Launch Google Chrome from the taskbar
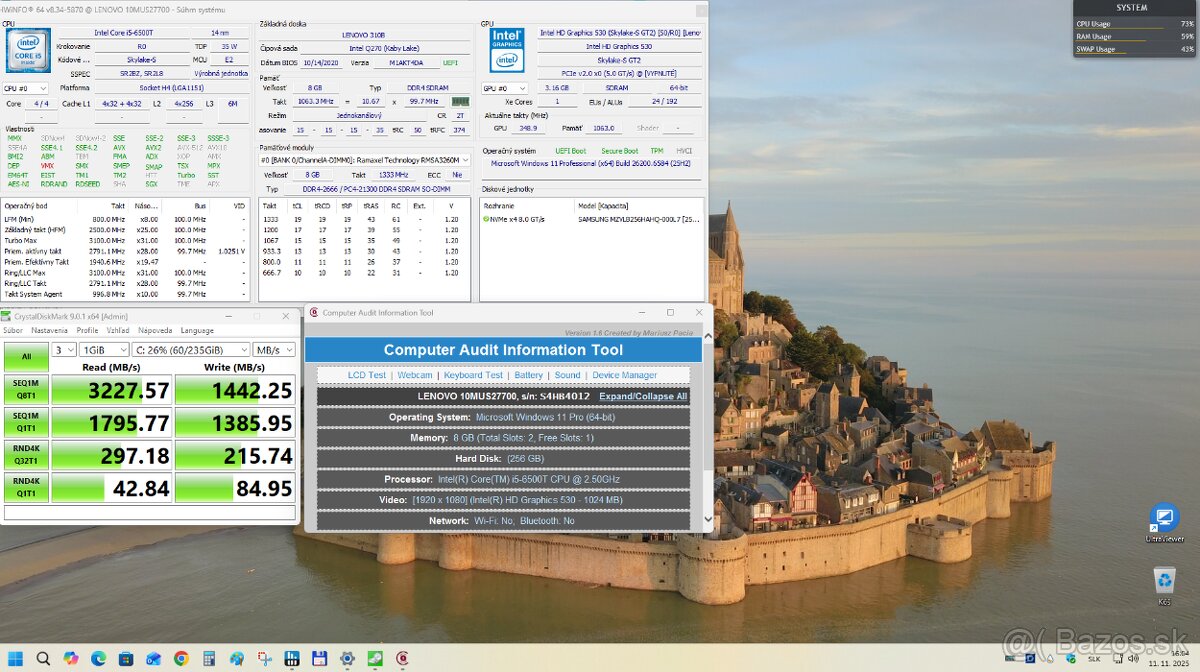The image size is (1200, 672). 181,658
